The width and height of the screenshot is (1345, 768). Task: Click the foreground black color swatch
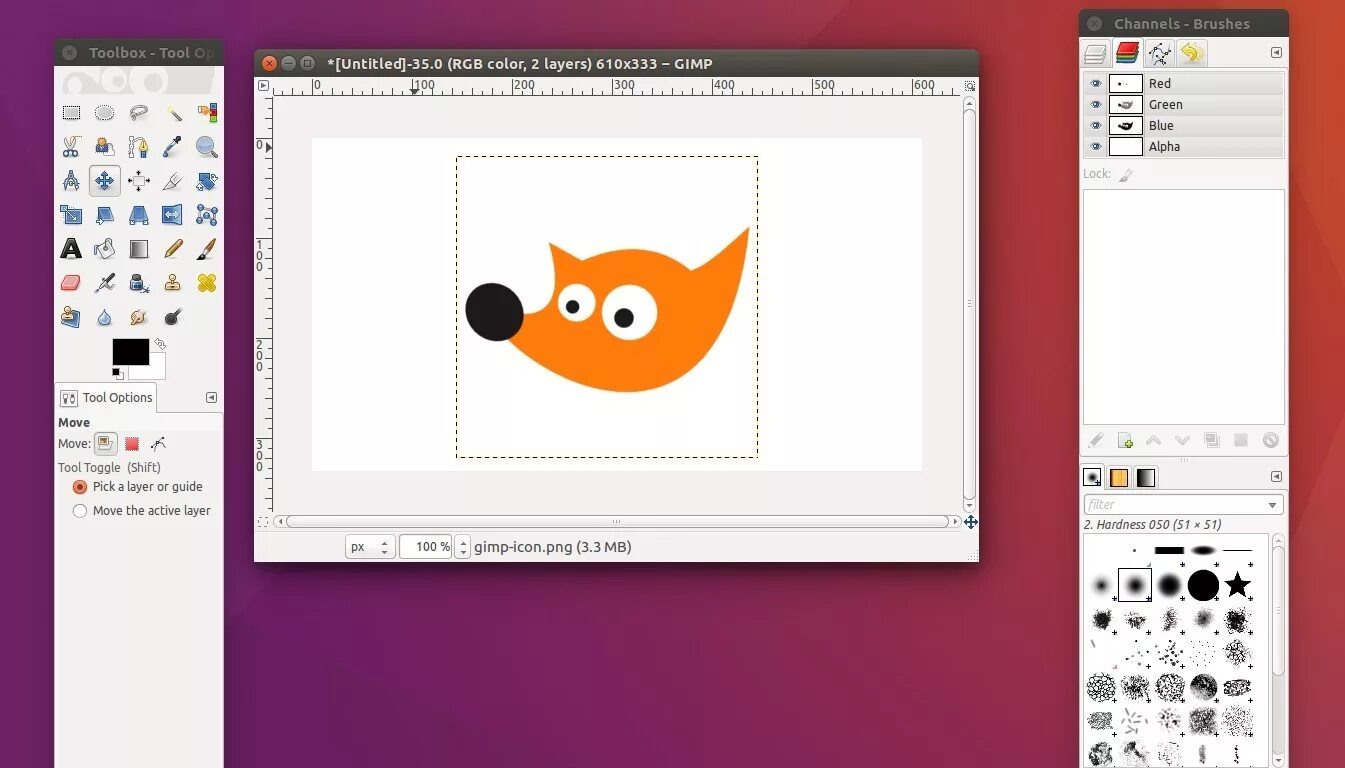[130, 352]
